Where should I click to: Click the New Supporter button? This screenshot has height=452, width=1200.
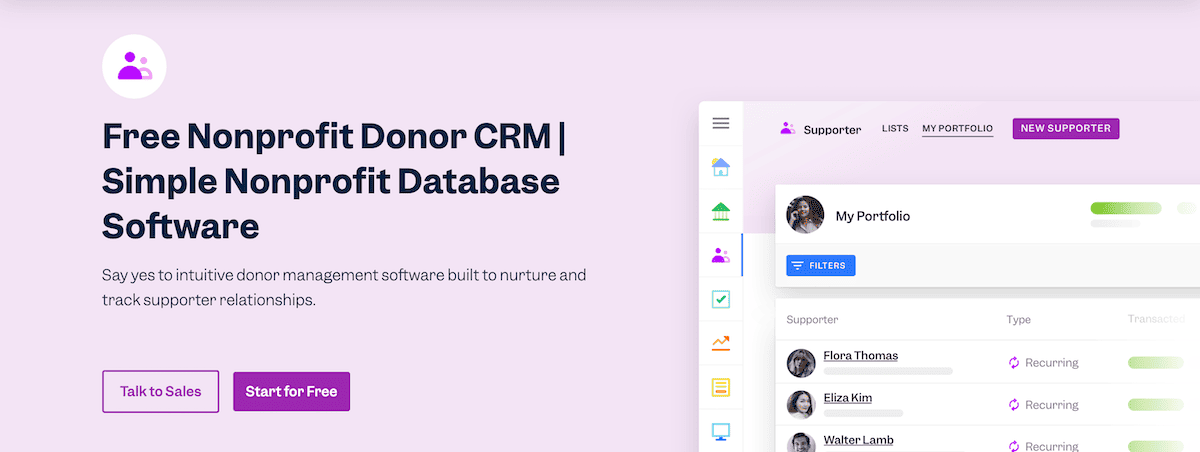click(x=1065, y=129)
